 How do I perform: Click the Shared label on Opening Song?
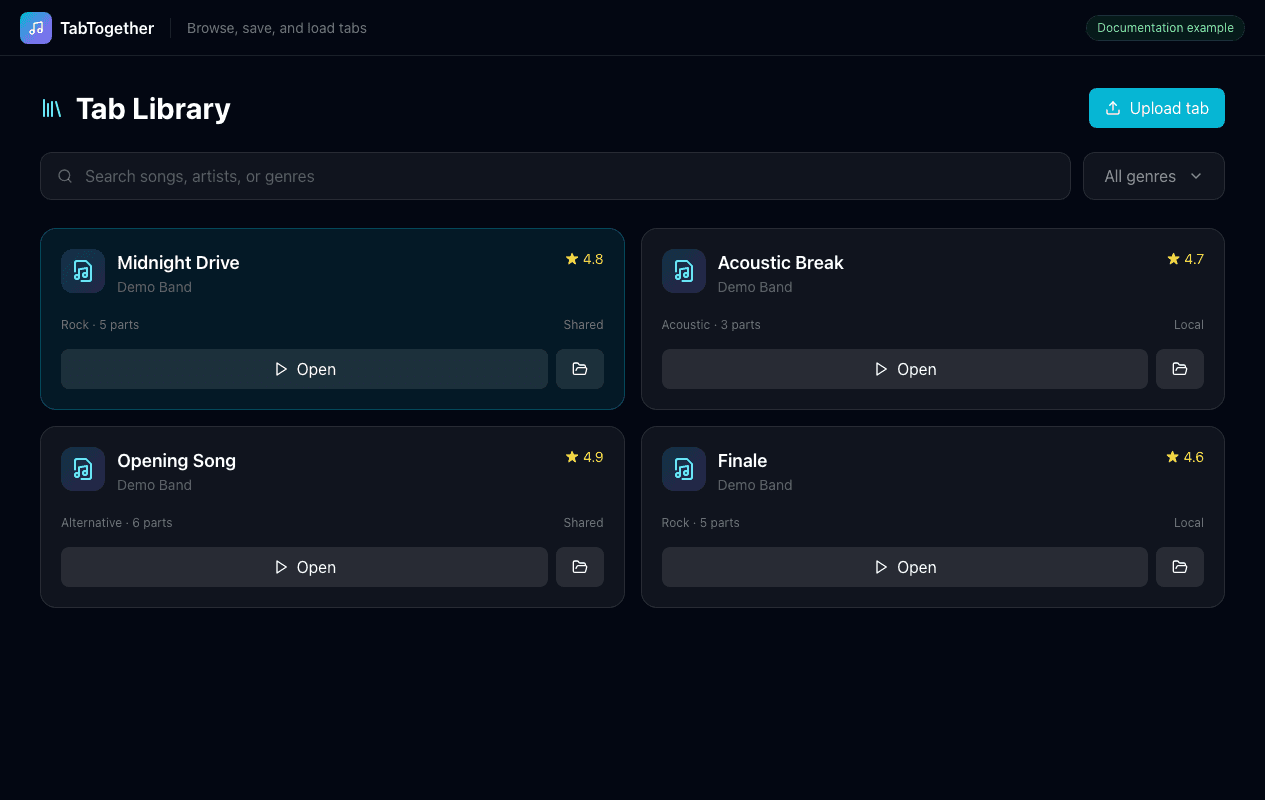(x=583, y=523)
